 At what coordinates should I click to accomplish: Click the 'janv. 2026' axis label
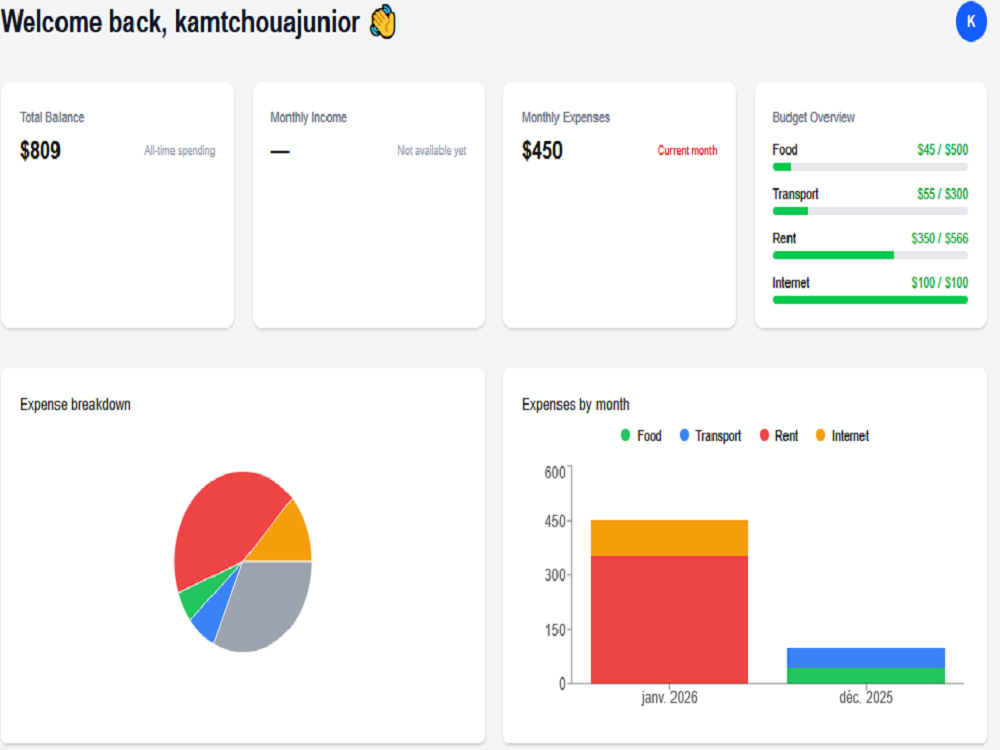(x=669, y=697)
